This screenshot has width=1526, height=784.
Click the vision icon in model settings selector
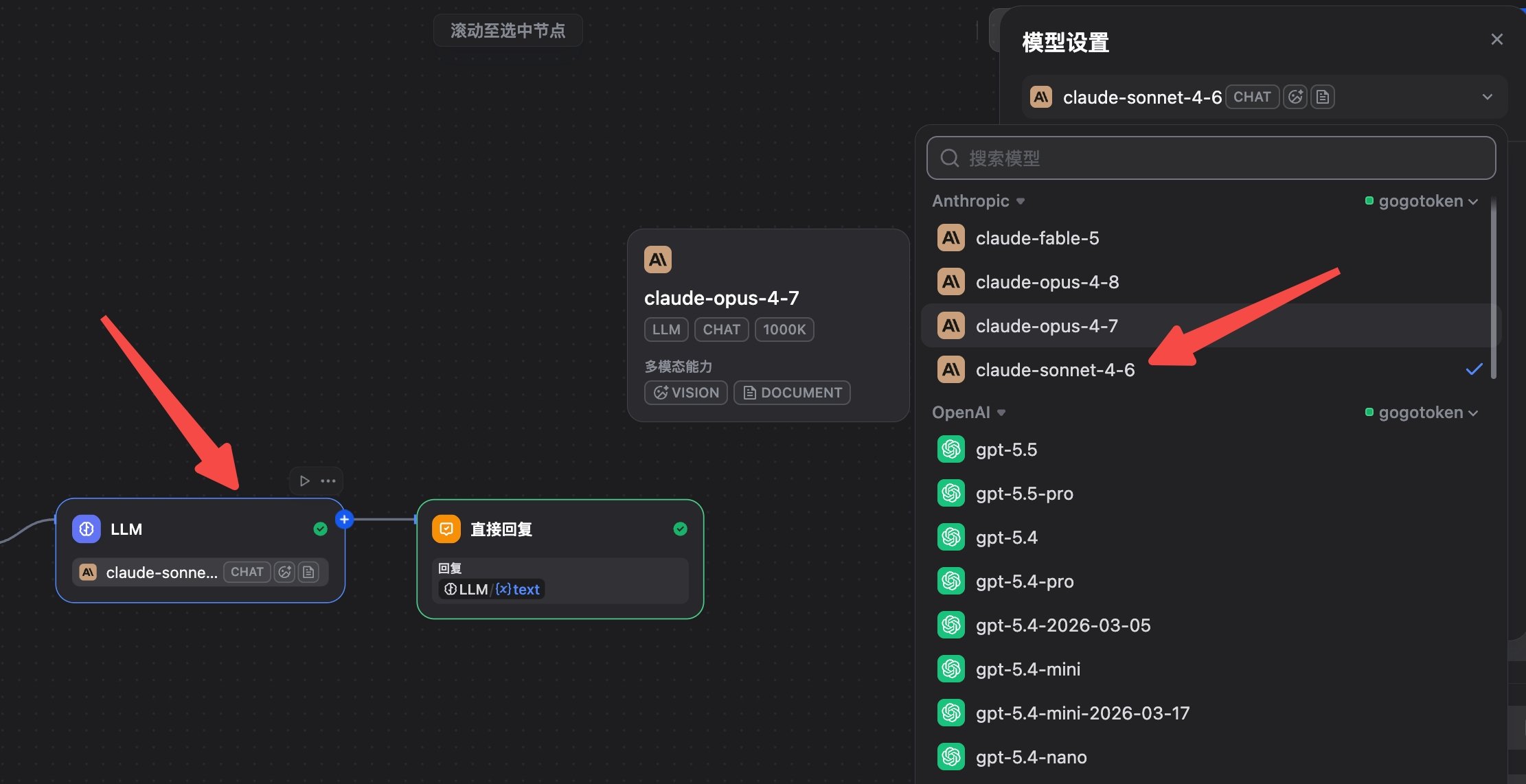[1295, 97]
